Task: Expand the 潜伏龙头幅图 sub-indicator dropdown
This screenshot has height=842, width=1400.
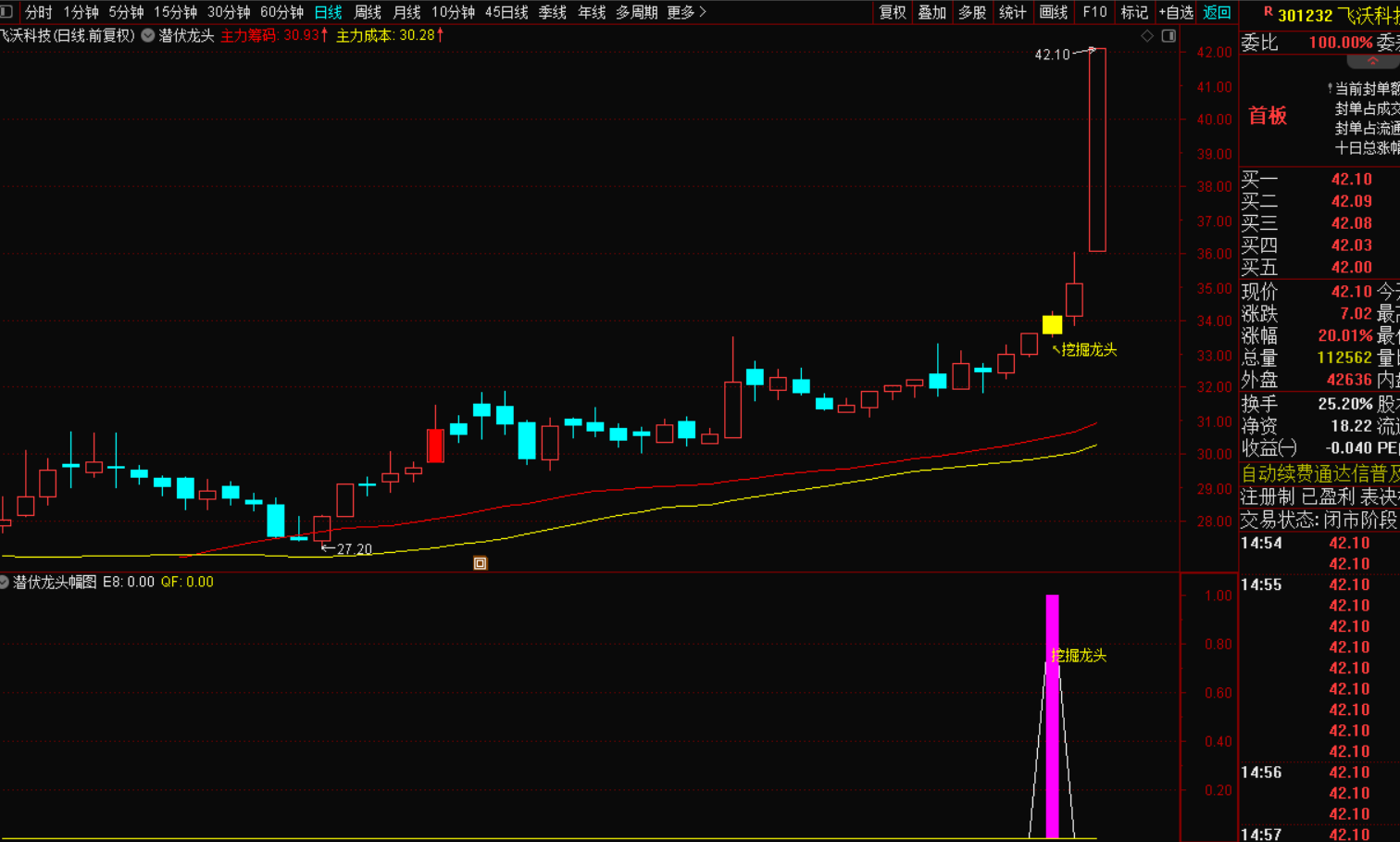Action: 5,582
